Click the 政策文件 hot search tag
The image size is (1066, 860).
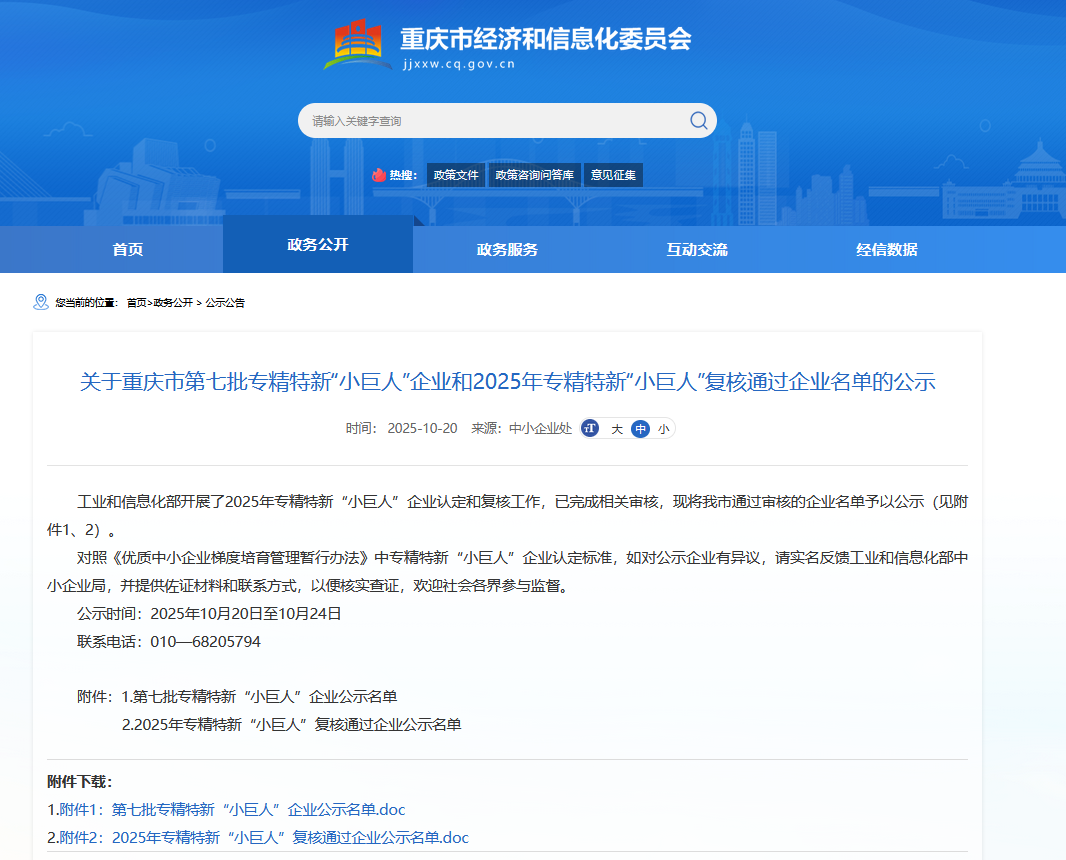point(456,175)
